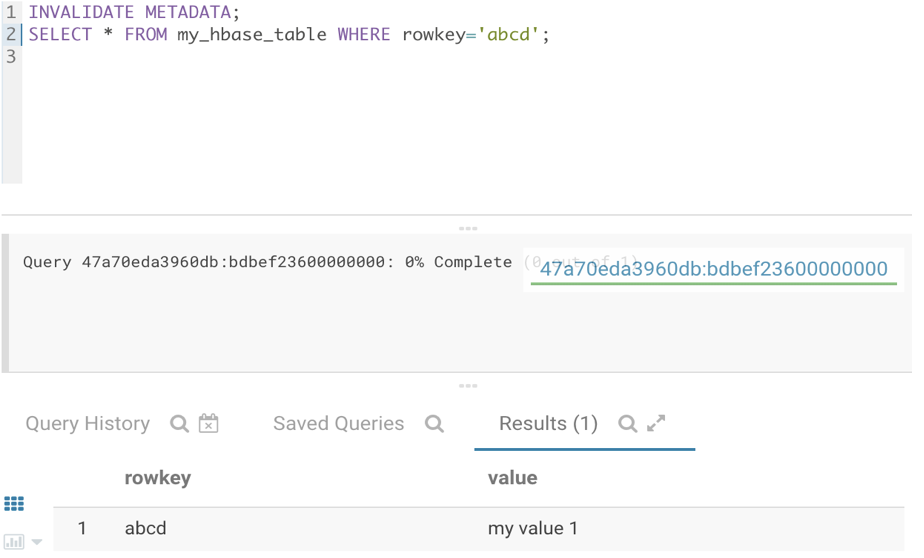Image resolution: width=924 pixels, height=558 pixels.
Task: Place cursor on INVALIDATE METADATA line
Action: (x=134, y=12)
